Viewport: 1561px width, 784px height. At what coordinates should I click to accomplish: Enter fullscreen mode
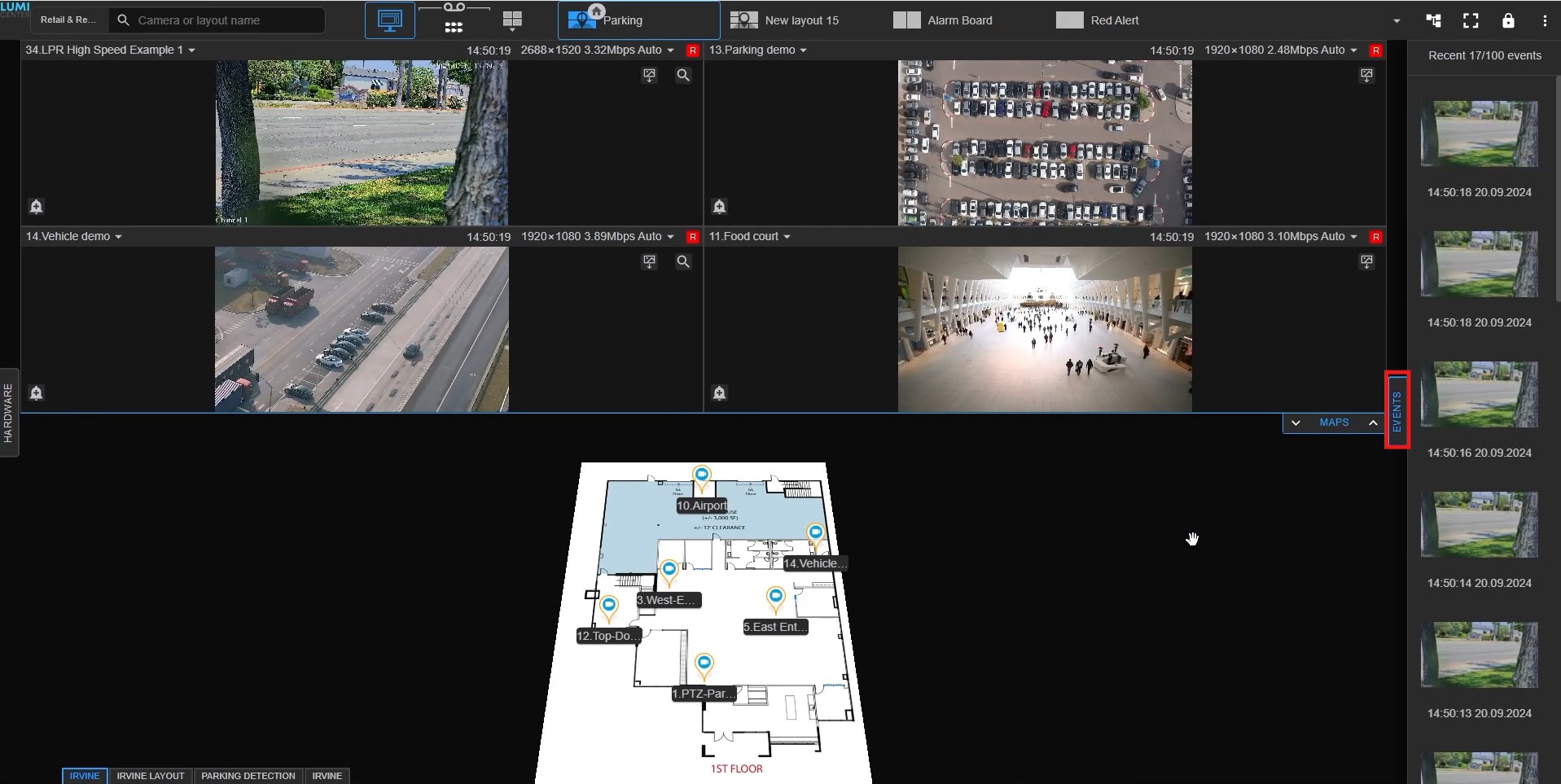point(1470,21)
